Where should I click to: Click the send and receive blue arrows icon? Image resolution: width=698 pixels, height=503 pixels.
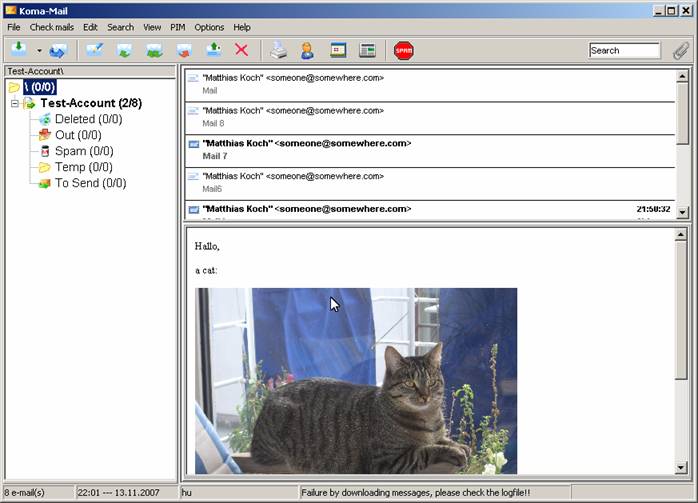(x=58, y=51)
